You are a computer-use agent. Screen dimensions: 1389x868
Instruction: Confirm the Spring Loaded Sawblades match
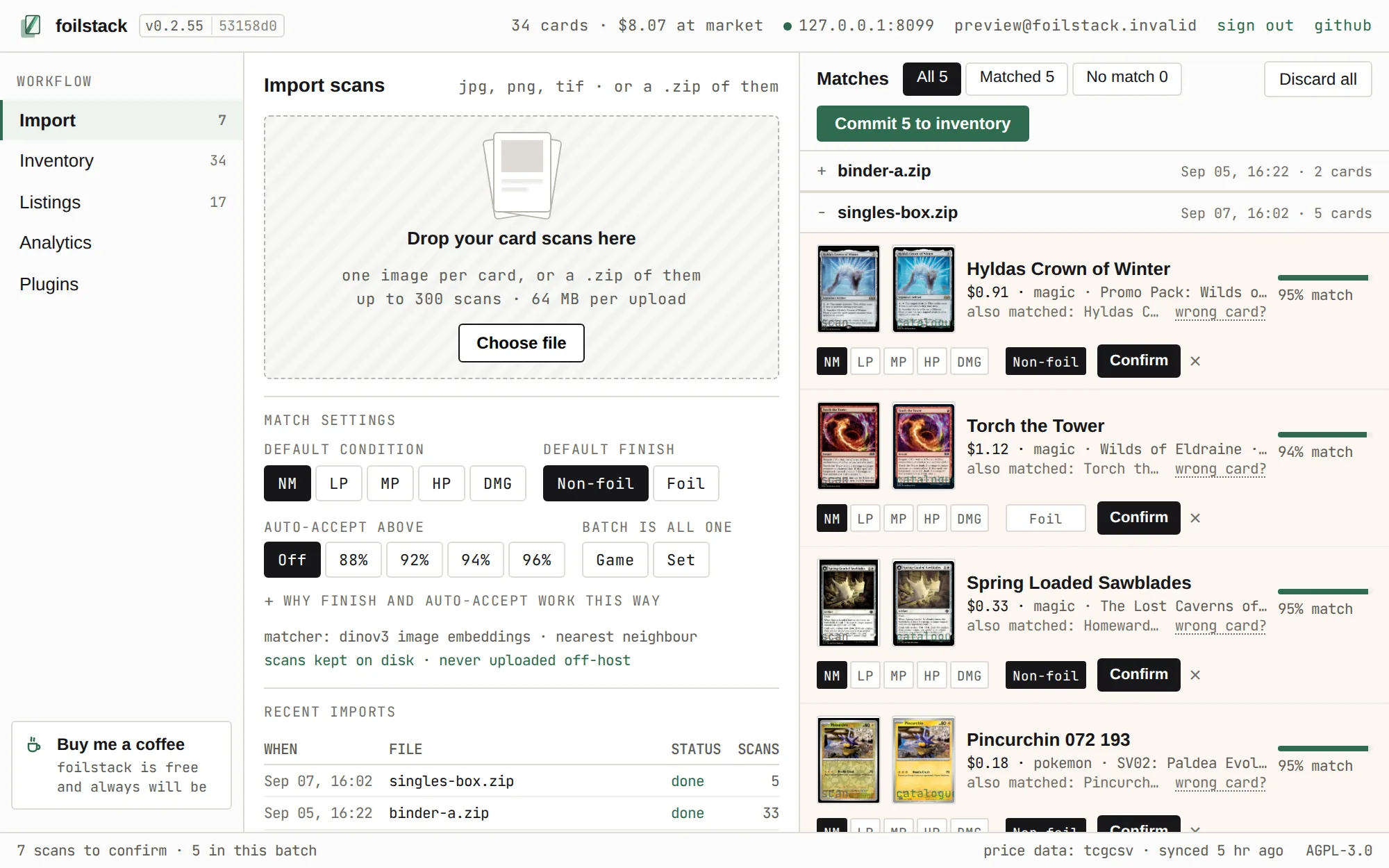point(1139,675)
